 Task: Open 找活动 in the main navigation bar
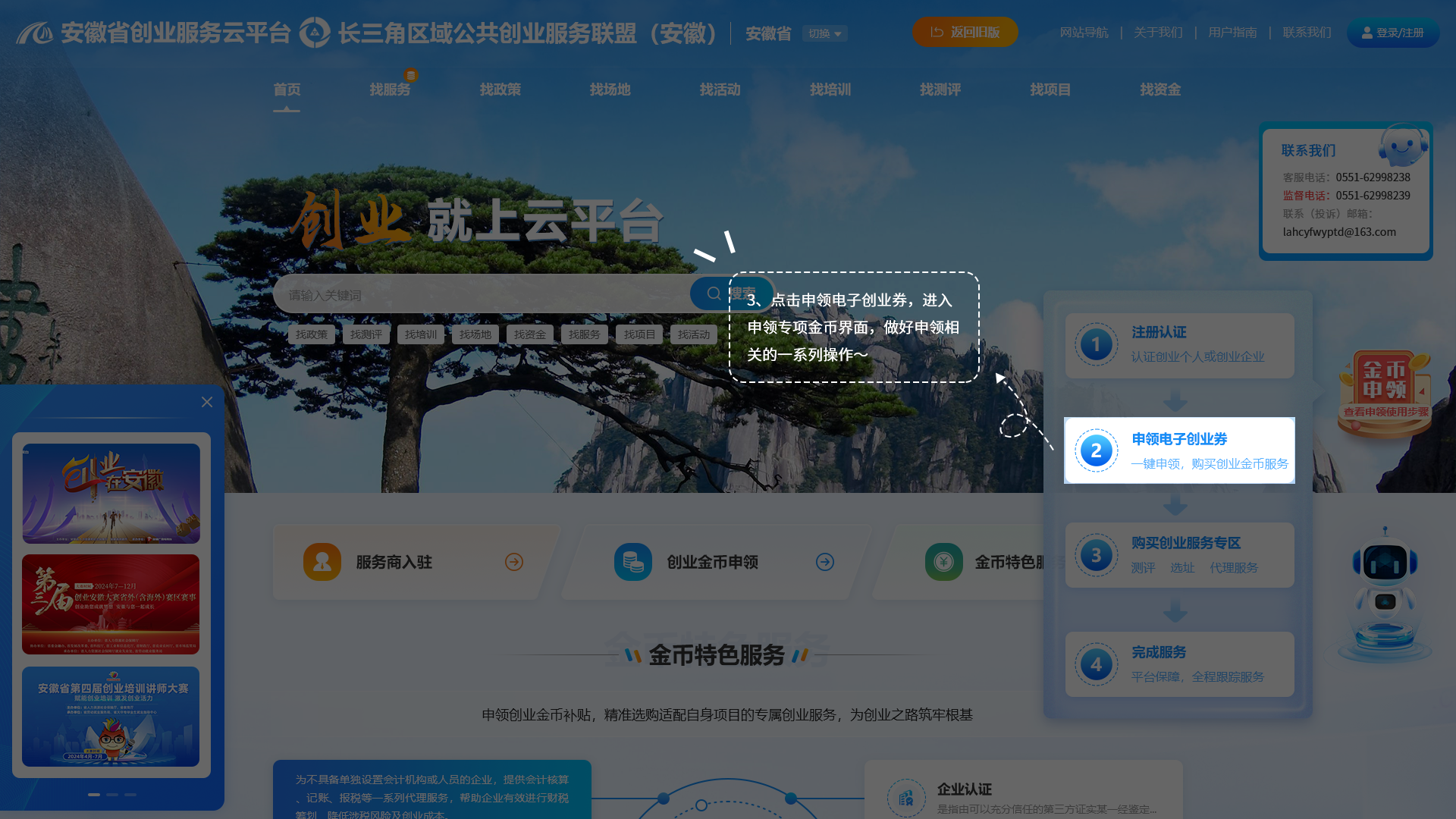[x=720, y=89]
